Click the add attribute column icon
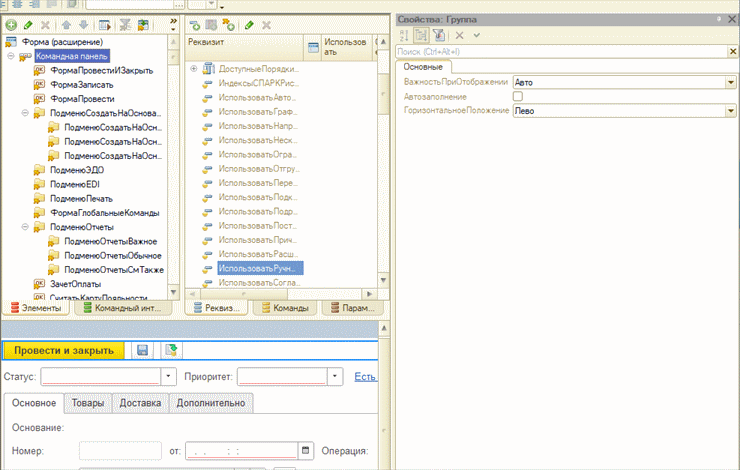The width and height of the screenshot is (740, 470). (211, 25)
